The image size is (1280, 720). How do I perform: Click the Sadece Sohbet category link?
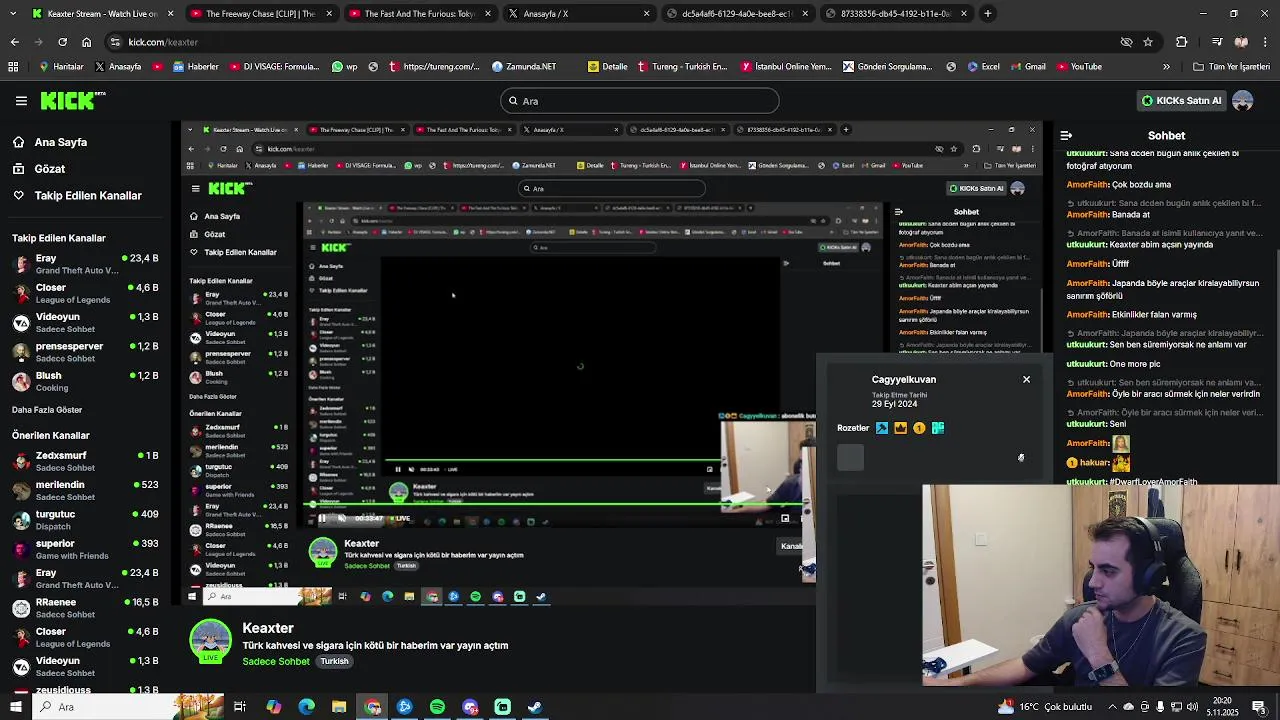(x=276, y=661)
